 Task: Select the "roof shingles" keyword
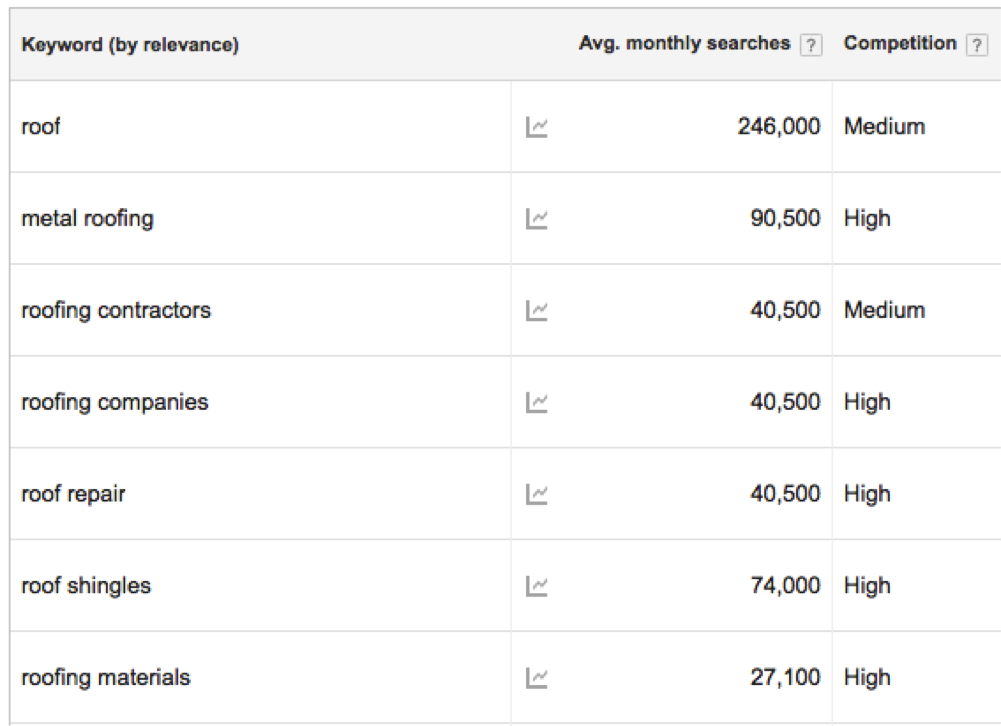click(86, 587)
